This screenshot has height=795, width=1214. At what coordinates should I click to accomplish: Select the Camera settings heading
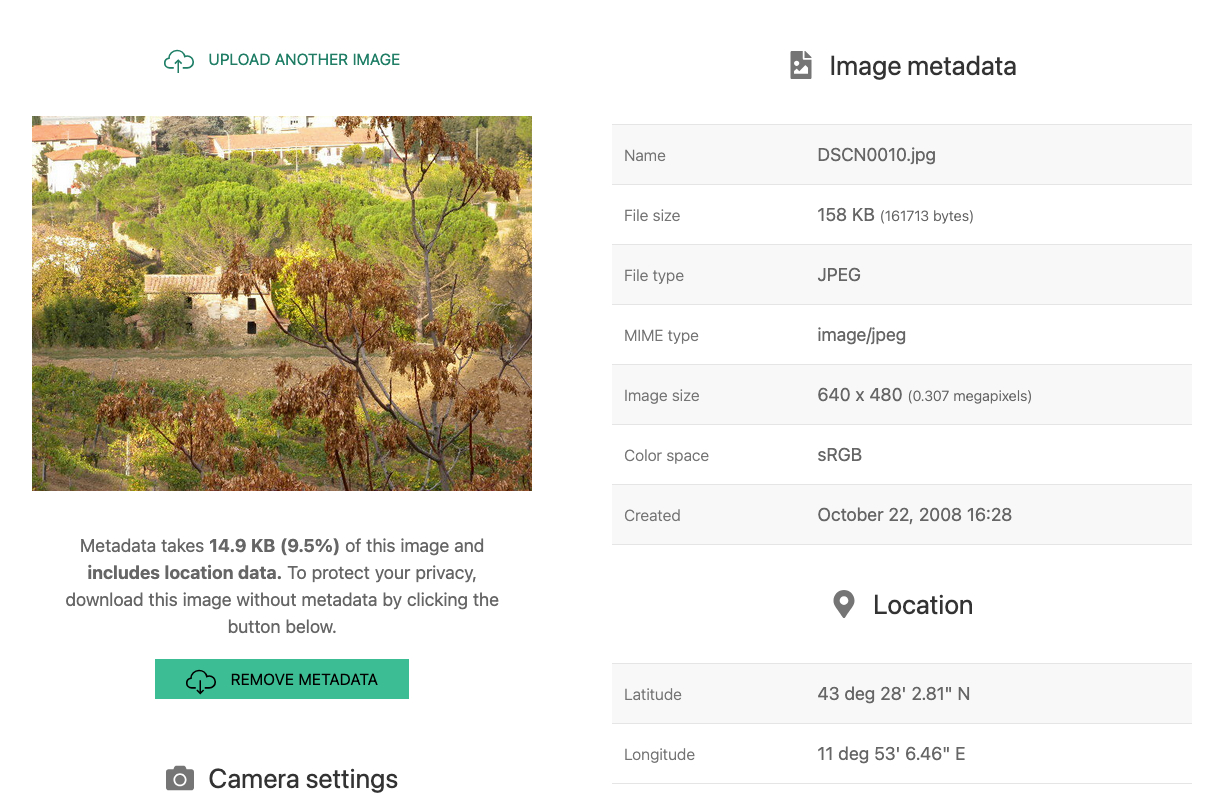(x=302, y=779)
